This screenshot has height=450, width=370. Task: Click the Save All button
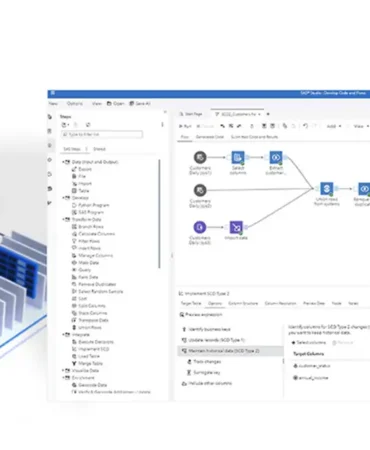(140, 104)
